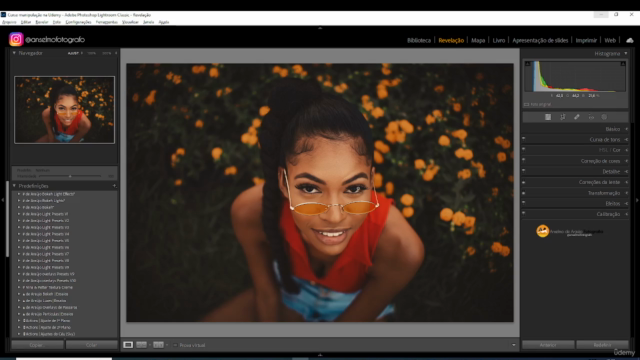The image size is (640, 360).
Task: Collapse the Histograma panel
Action: point(626,53)
